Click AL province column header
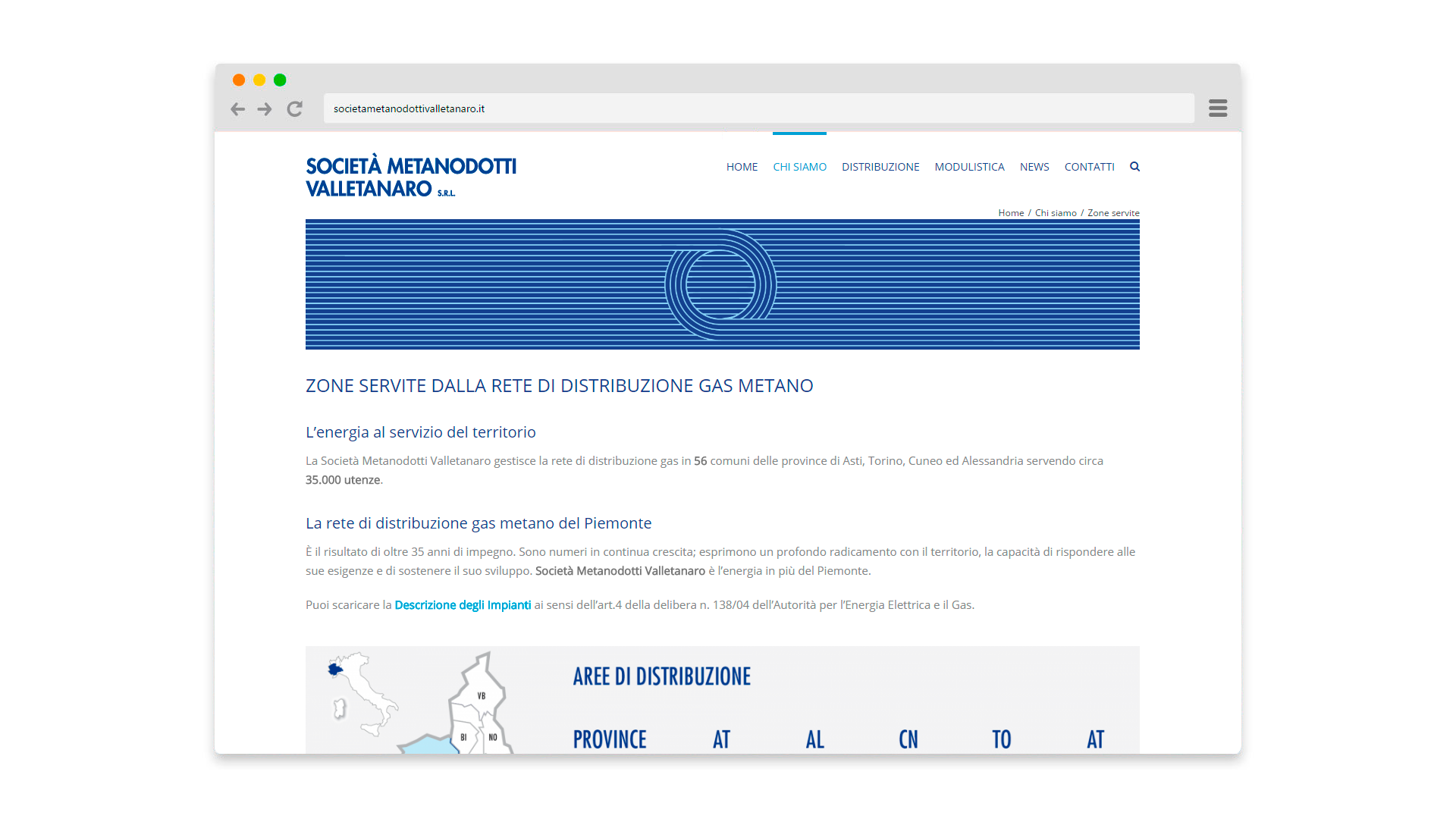 pos(814,739)
